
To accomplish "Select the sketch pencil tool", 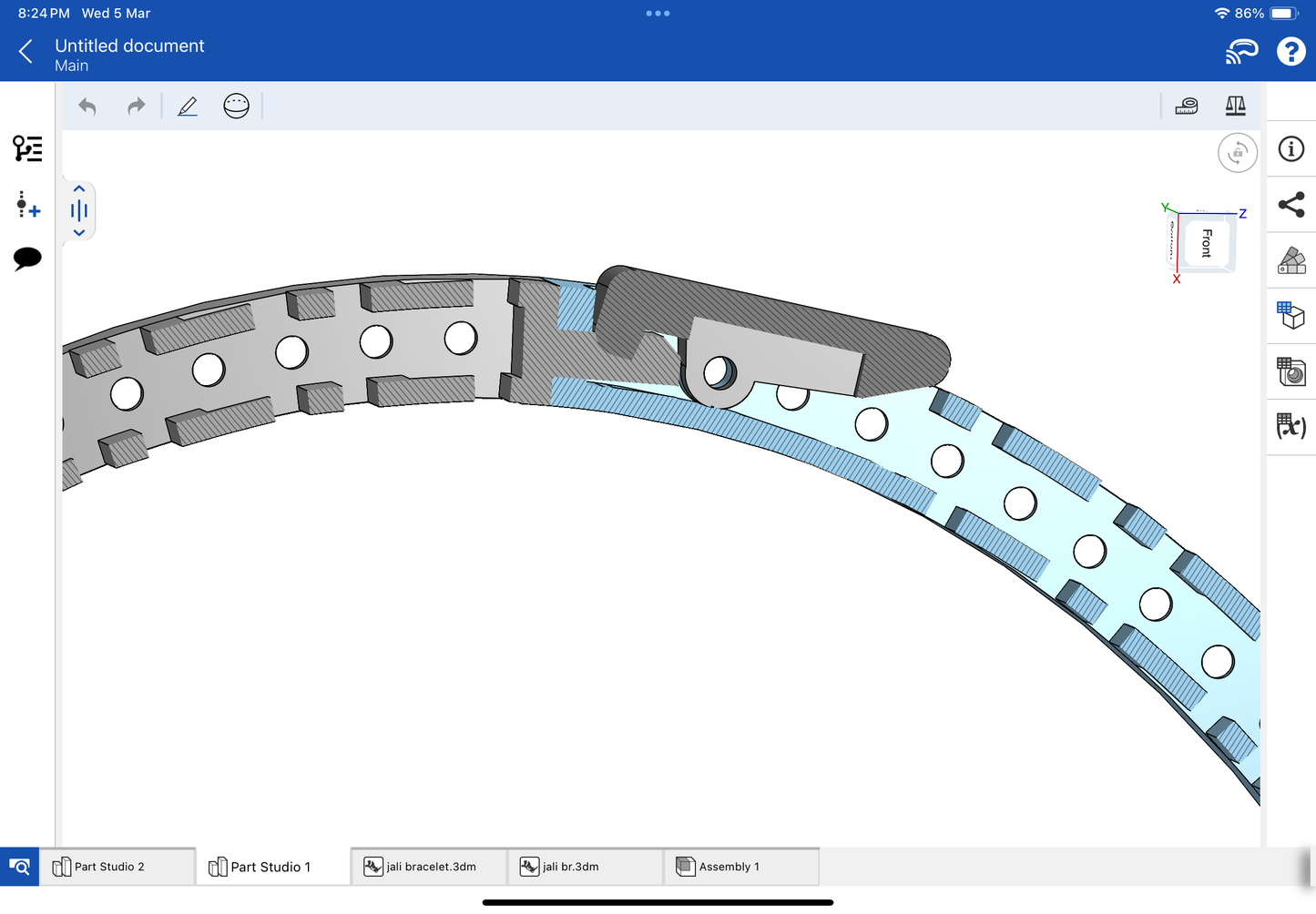I will [188, 107].
